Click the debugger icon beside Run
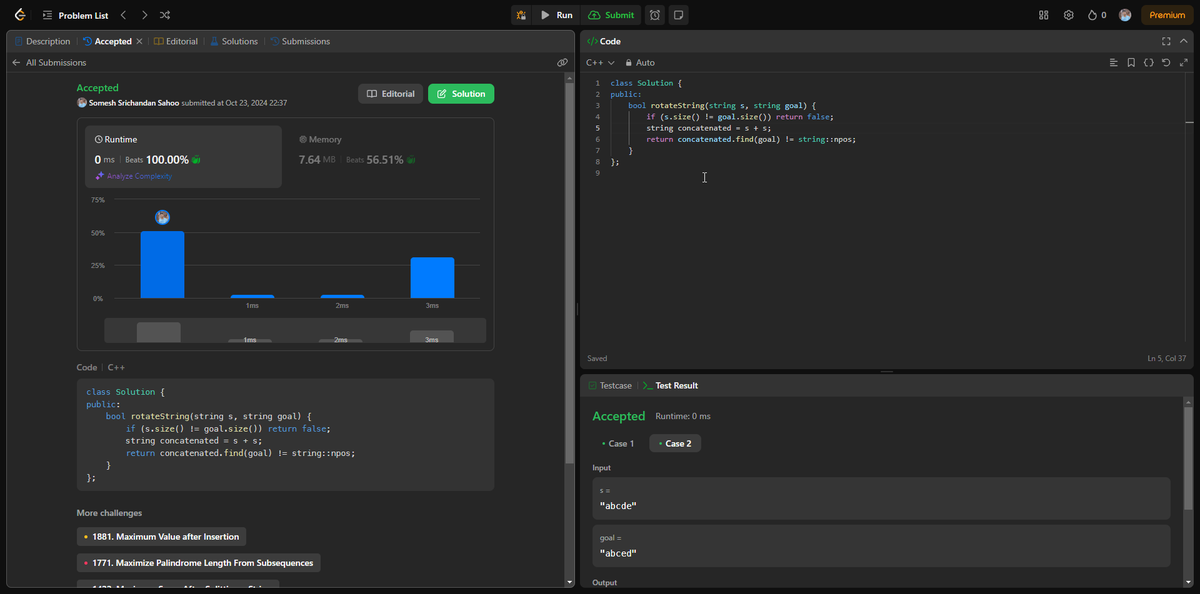Image resolution: width=1200 pixels, height=594 pixels. 521,15
